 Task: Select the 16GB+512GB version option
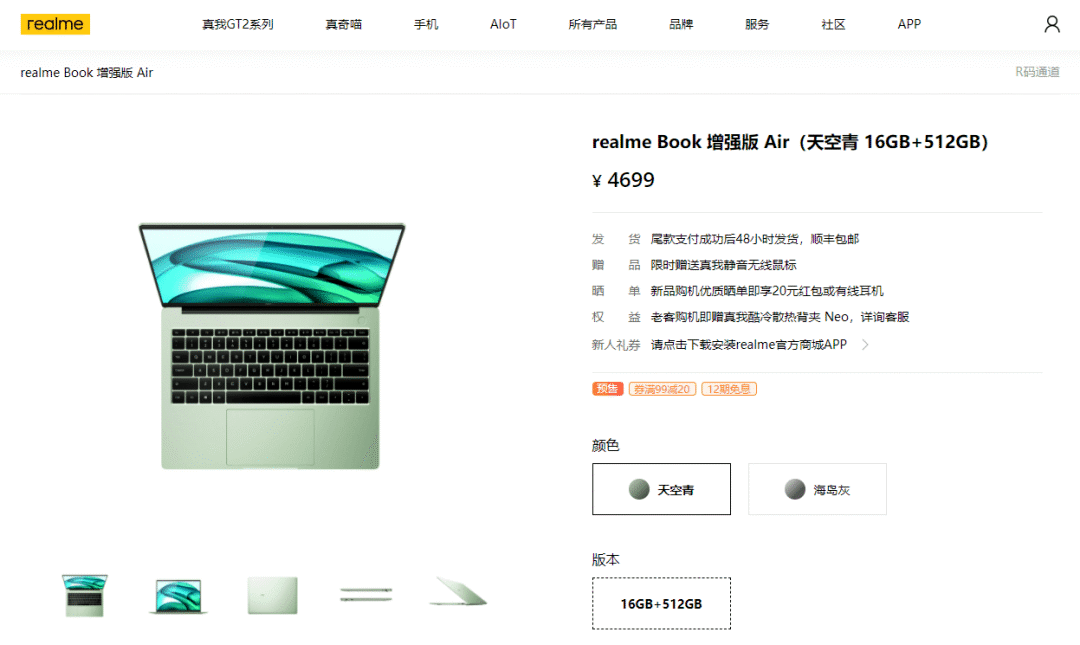(661, 604)
